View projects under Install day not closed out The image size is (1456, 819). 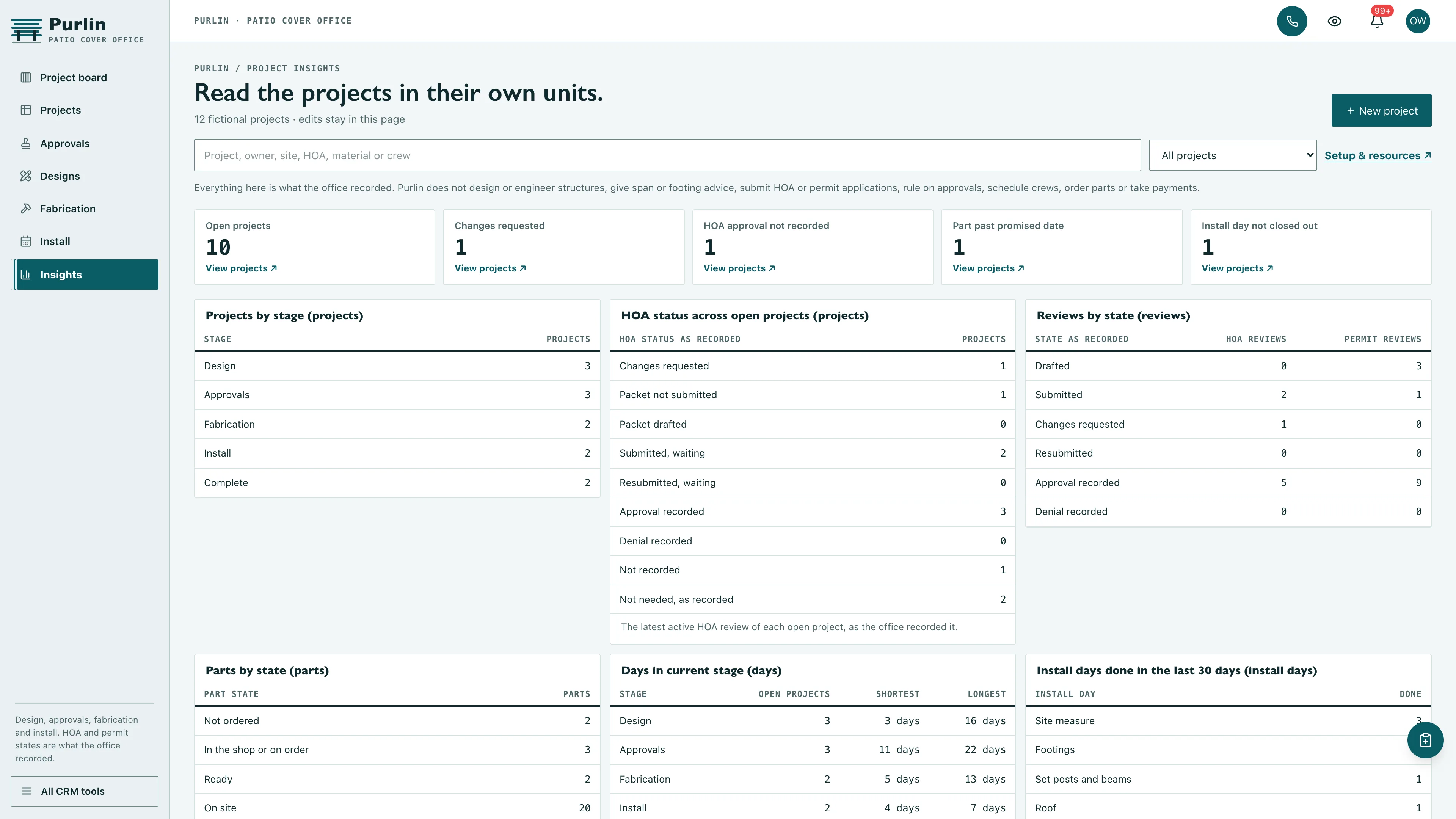[1237, 268]
